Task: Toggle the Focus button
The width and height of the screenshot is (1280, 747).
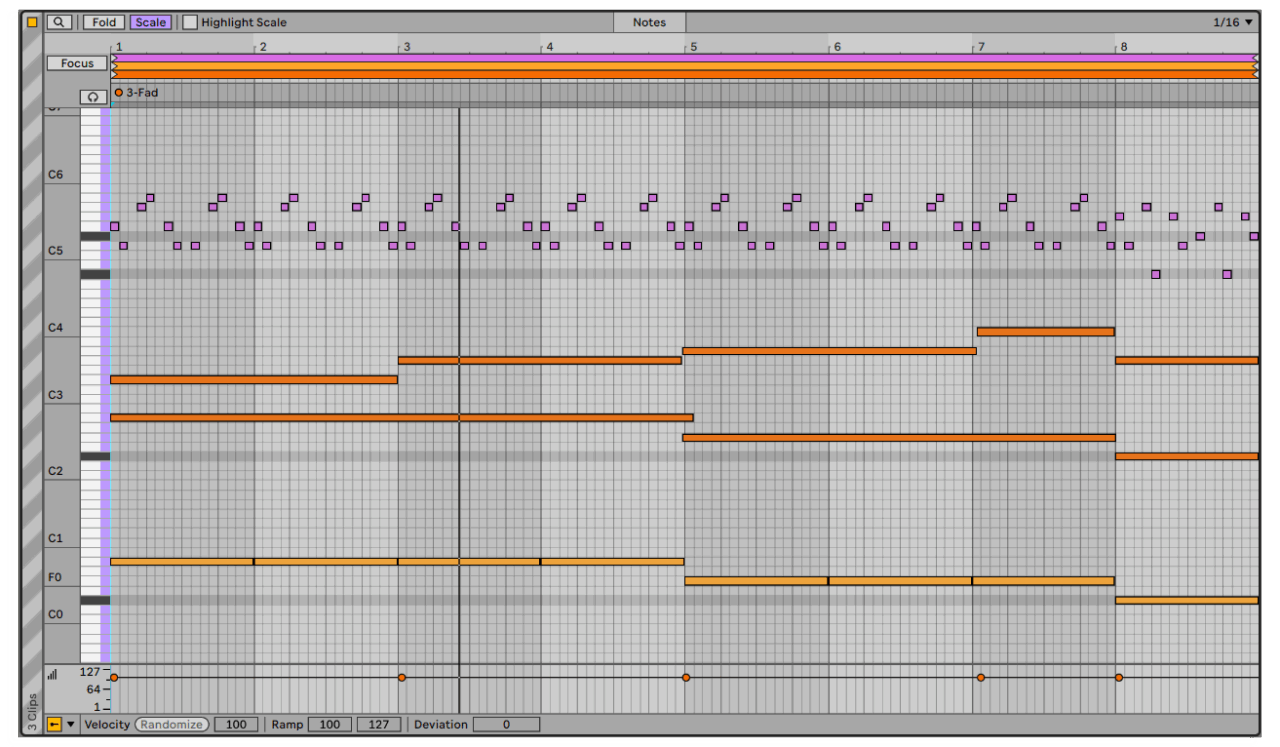Action: point(77,63)
